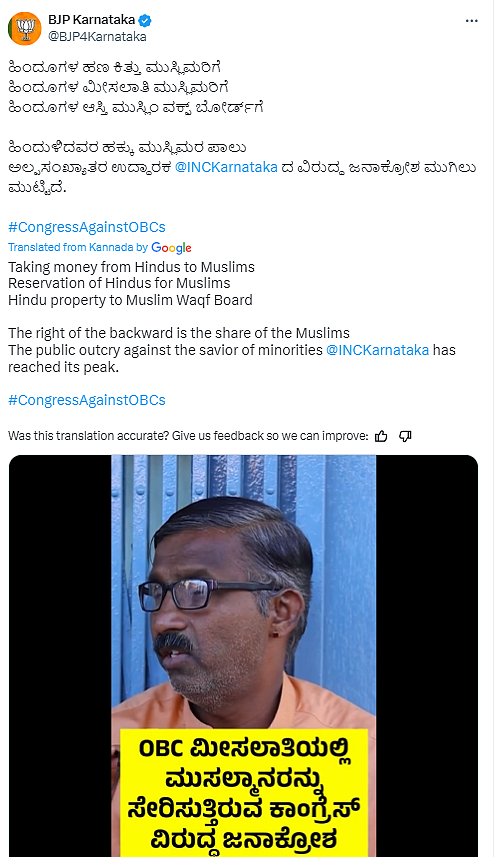This screenshot has width=497, height=857.
Task: Click the Google logo beside translation label
Action: [171, 248]
